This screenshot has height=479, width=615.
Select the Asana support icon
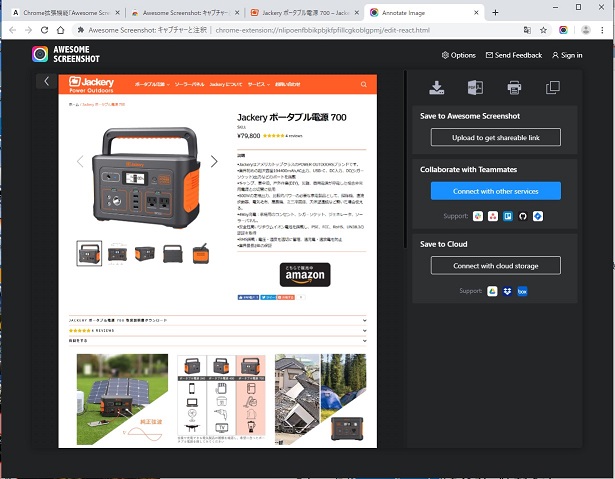(493, 216)
